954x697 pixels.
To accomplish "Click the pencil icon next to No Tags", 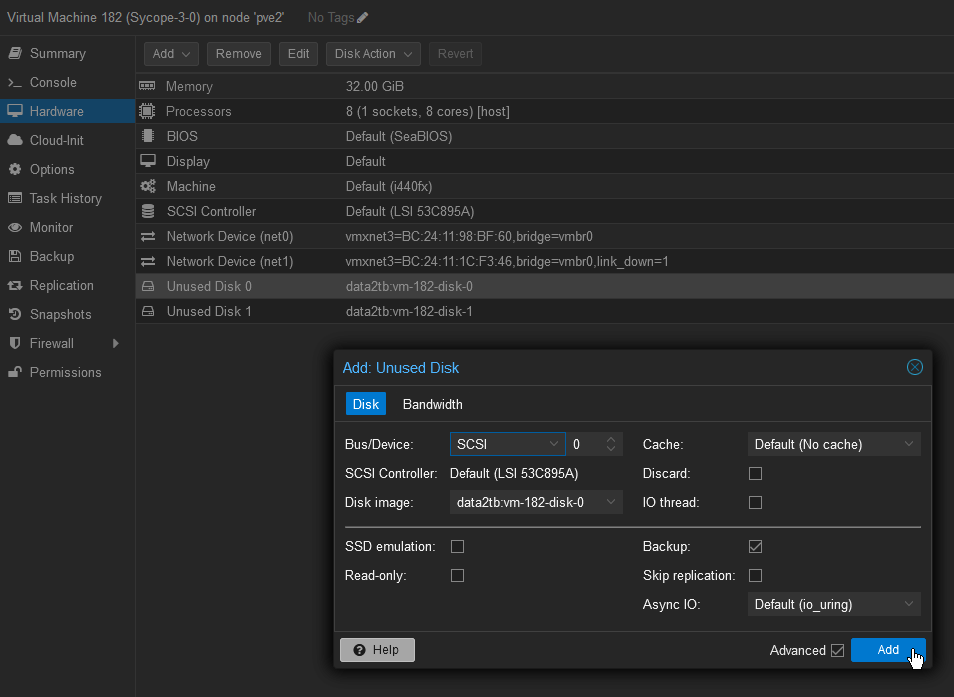I will pyautogui.click(x=362, y=18).
